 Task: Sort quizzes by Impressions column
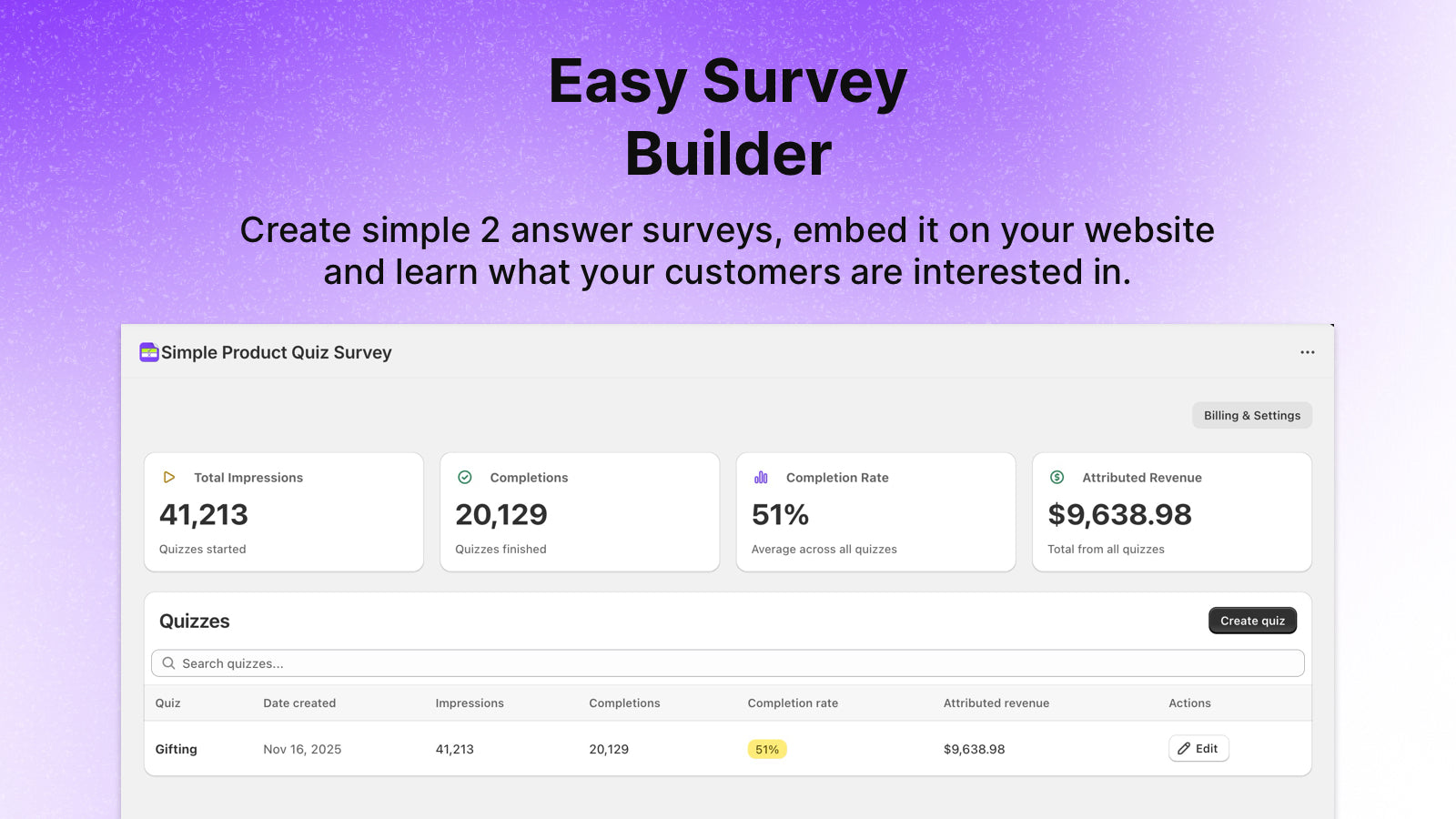tap(470, 703)
